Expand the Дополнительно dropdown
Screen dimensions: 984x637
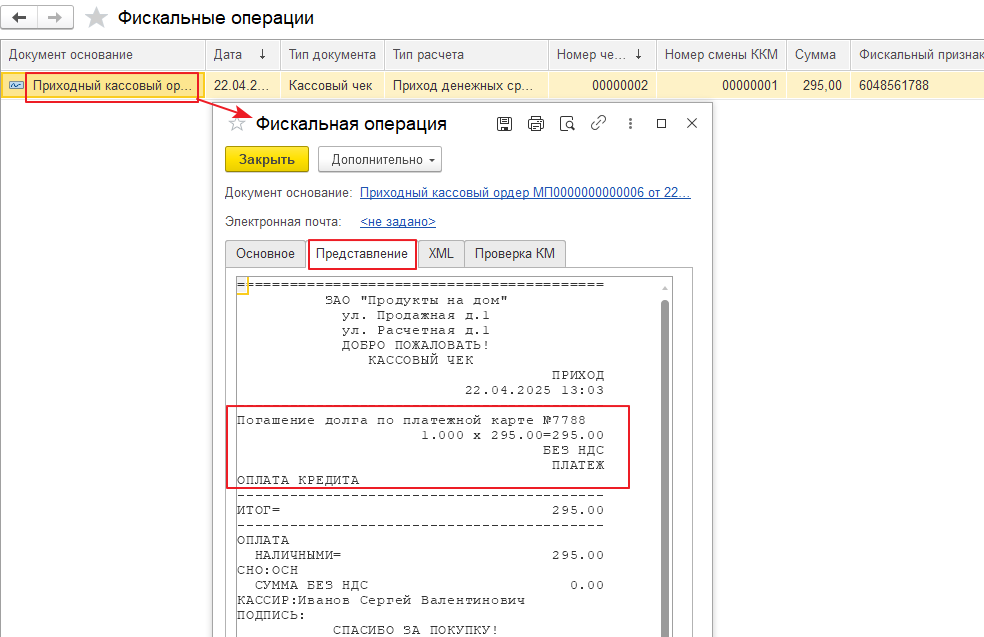click(x=380, y=160)
